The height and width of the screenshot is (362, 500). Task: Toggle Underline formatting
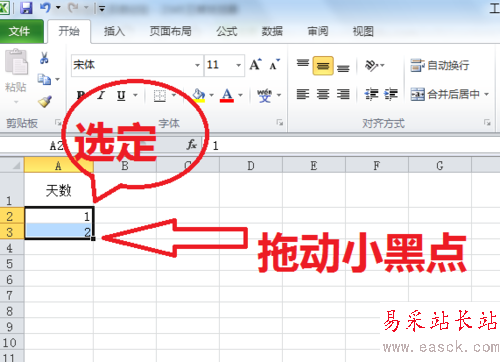point(121,96)
